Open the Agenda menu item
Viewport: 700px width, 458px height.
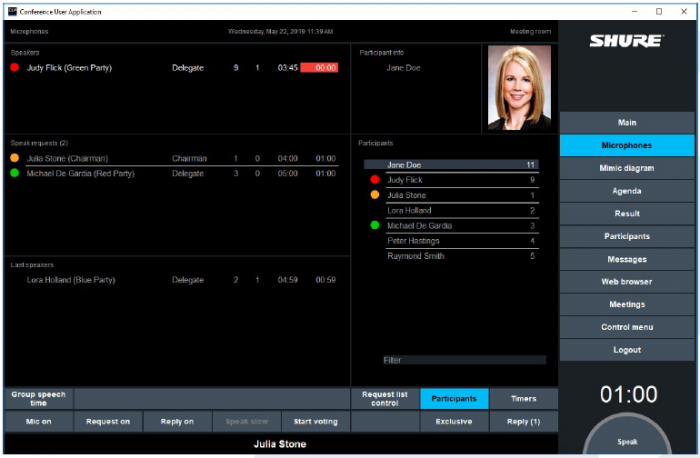pyautogui.click(x=627, y=191)
